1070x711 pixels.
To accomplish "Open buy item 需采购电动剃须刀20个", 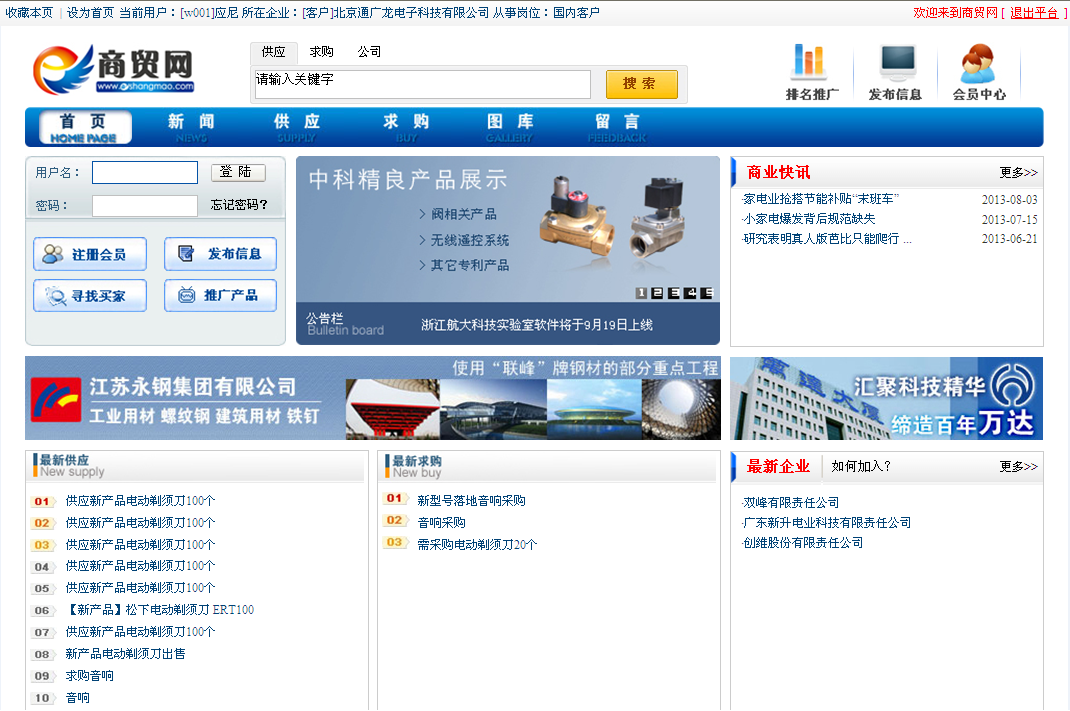I will (x=477, y=545).
